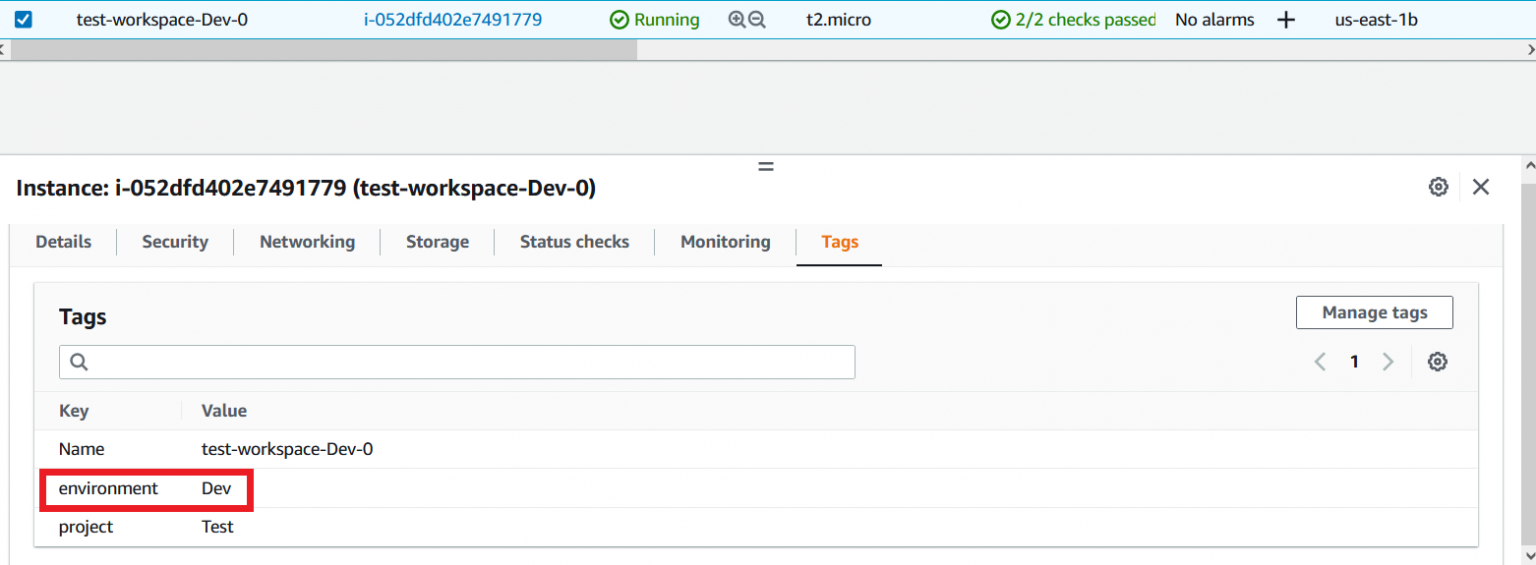View the Storage tab

(437, 242)
